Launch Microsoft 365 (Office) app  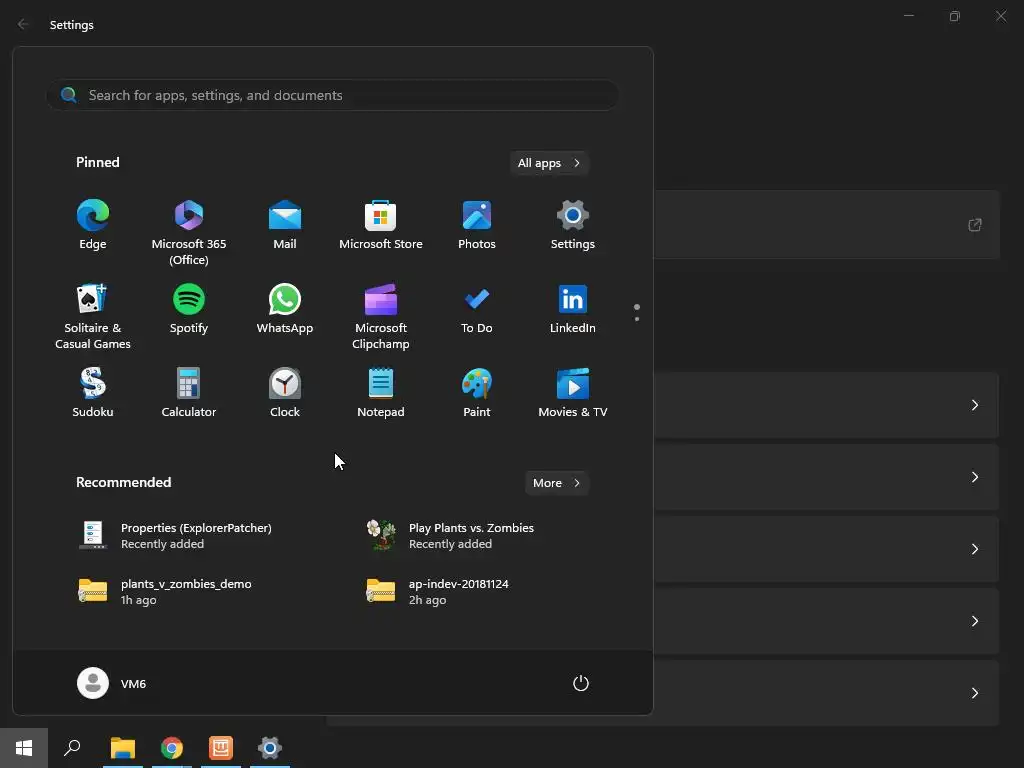click(x=189, y=233)
